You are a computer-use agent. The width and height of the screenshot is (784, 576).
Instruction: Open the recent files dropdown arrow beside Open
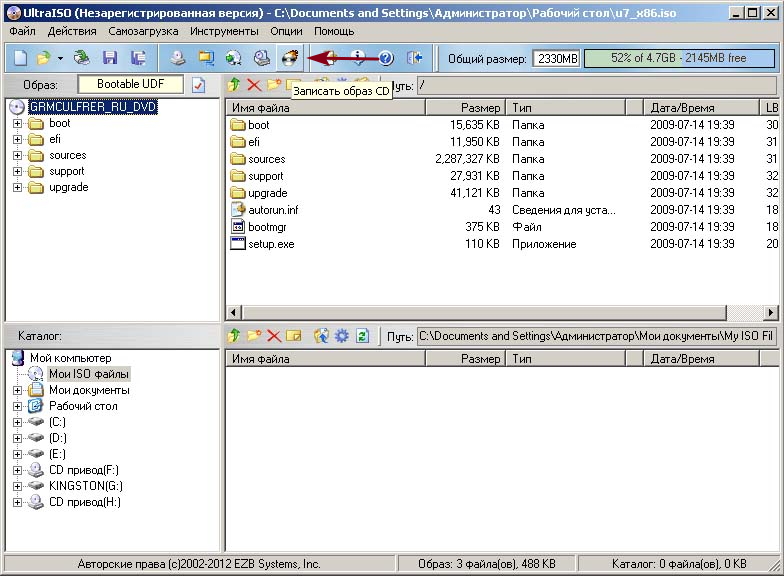pos(60,58)
